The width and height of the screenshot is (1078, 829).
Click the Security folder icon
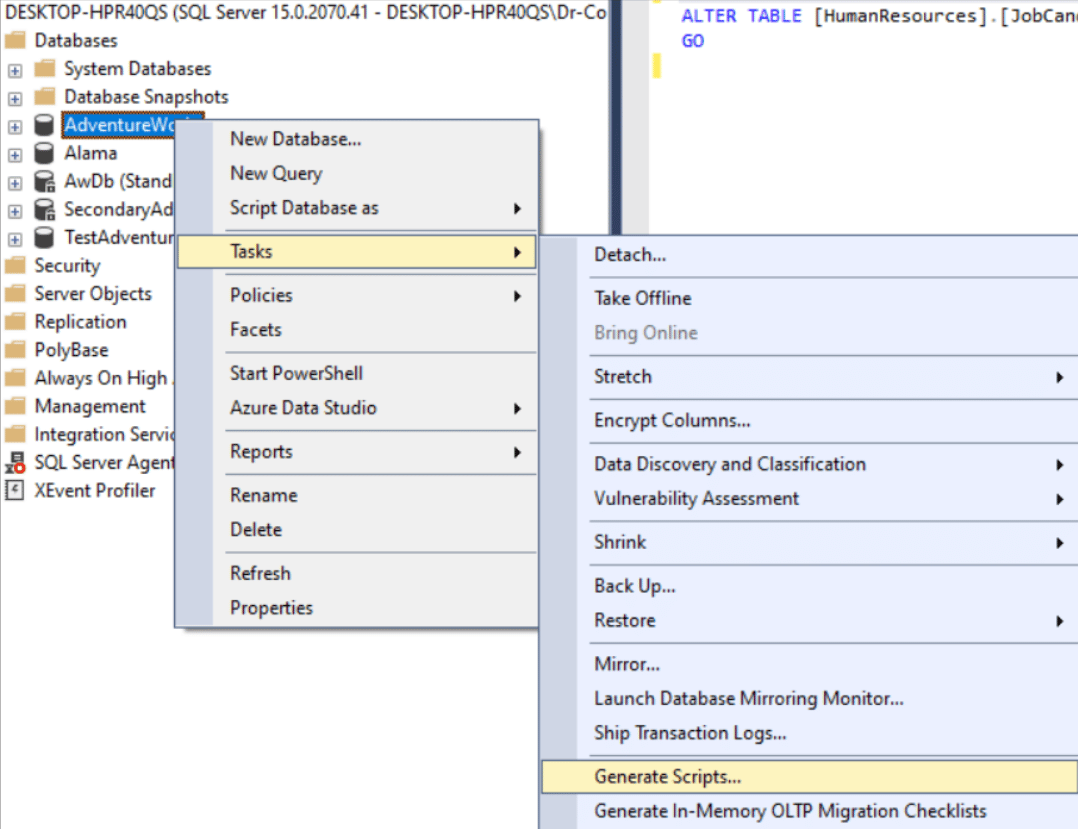[15, 266]
